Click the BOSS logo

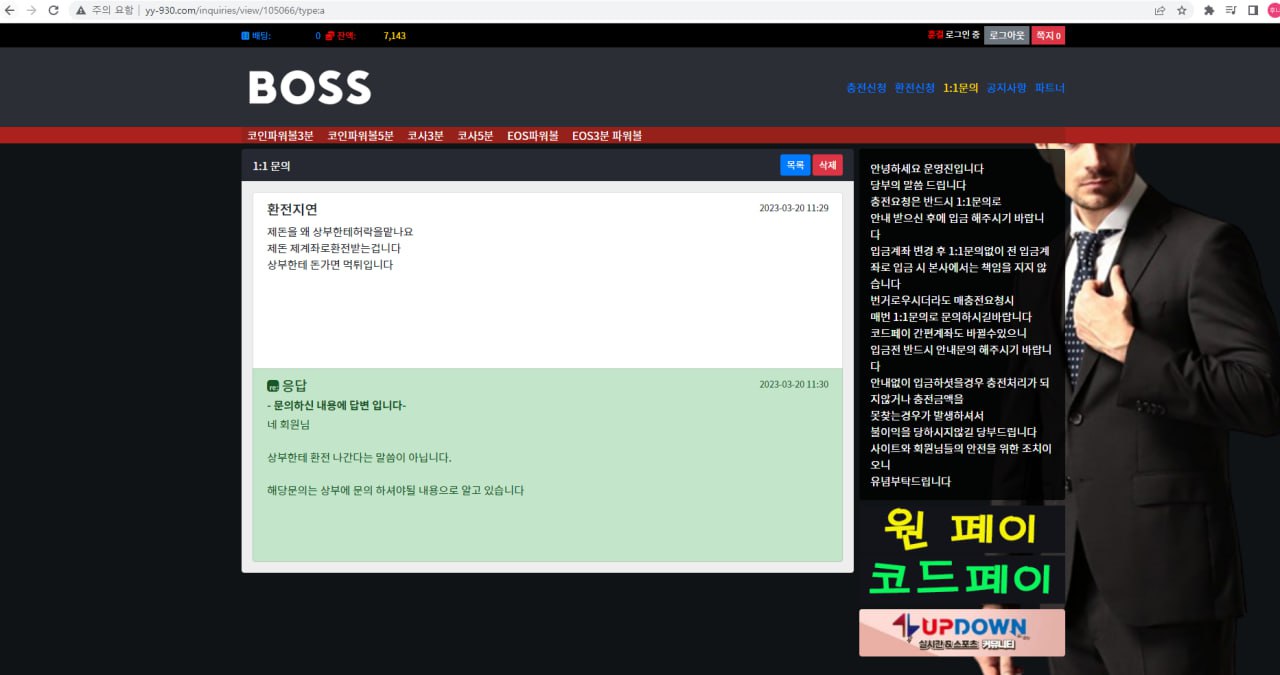(310, 88)
